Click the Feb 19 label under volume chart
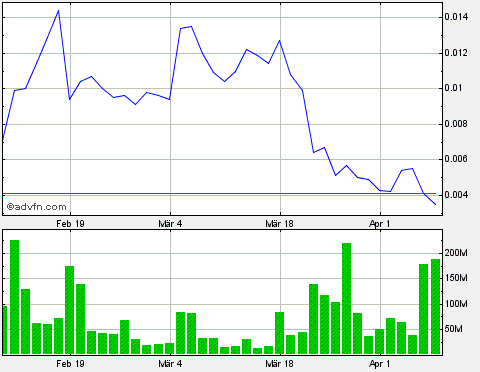 coord(70,363)
